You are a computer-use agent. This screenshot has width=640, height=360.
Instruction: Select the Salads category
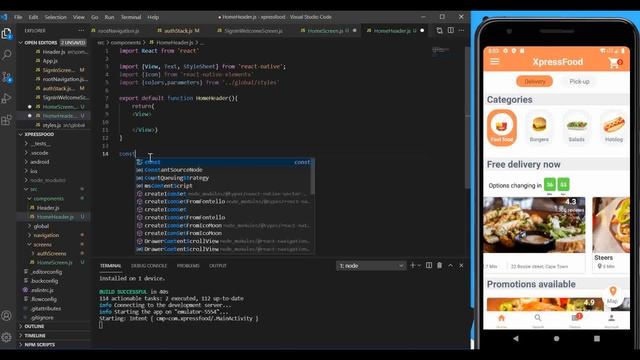(577, 127)
